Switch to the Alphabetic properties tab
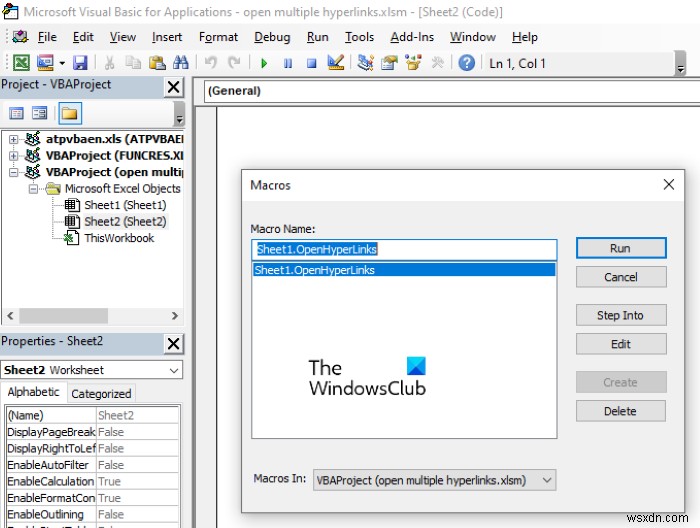 click(33, 392)
